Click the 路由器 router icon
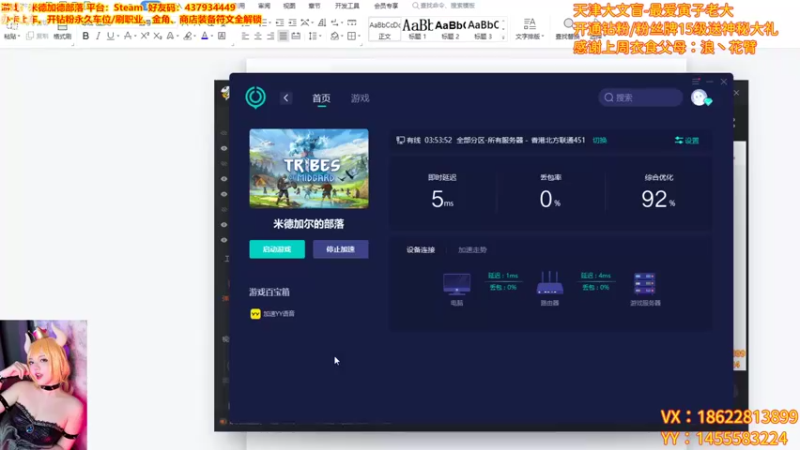Image resolution: width=800 pixels, height=450 pixels. 549,283
